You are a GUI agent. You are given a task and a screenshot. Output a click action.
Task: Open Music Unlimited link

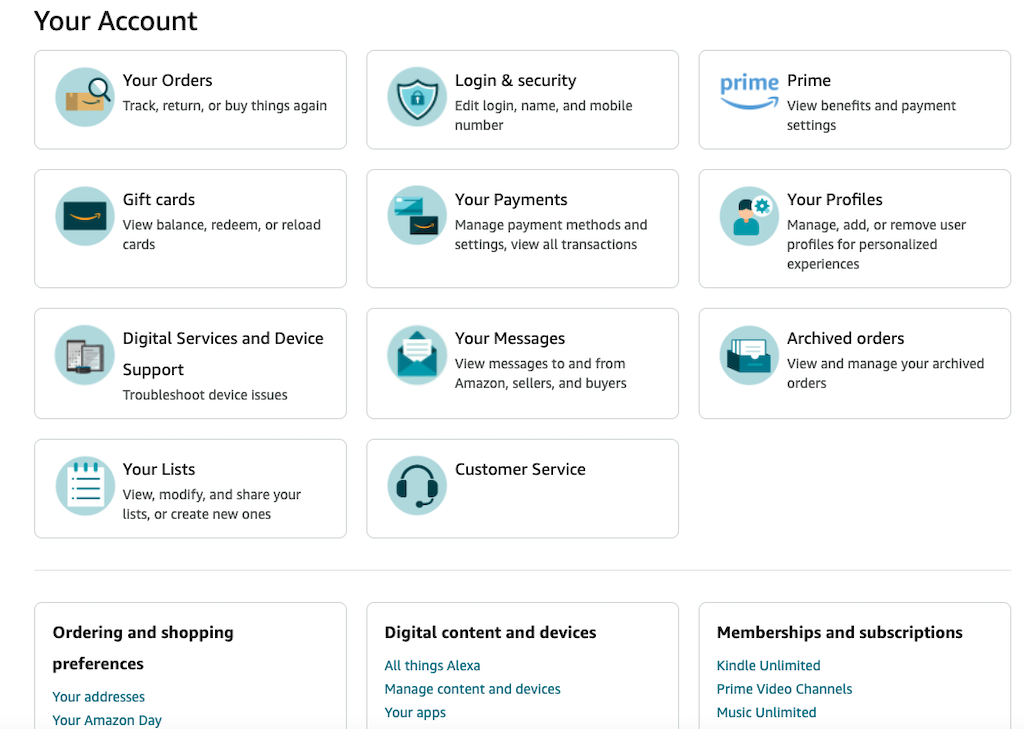[x=767, y=713]
